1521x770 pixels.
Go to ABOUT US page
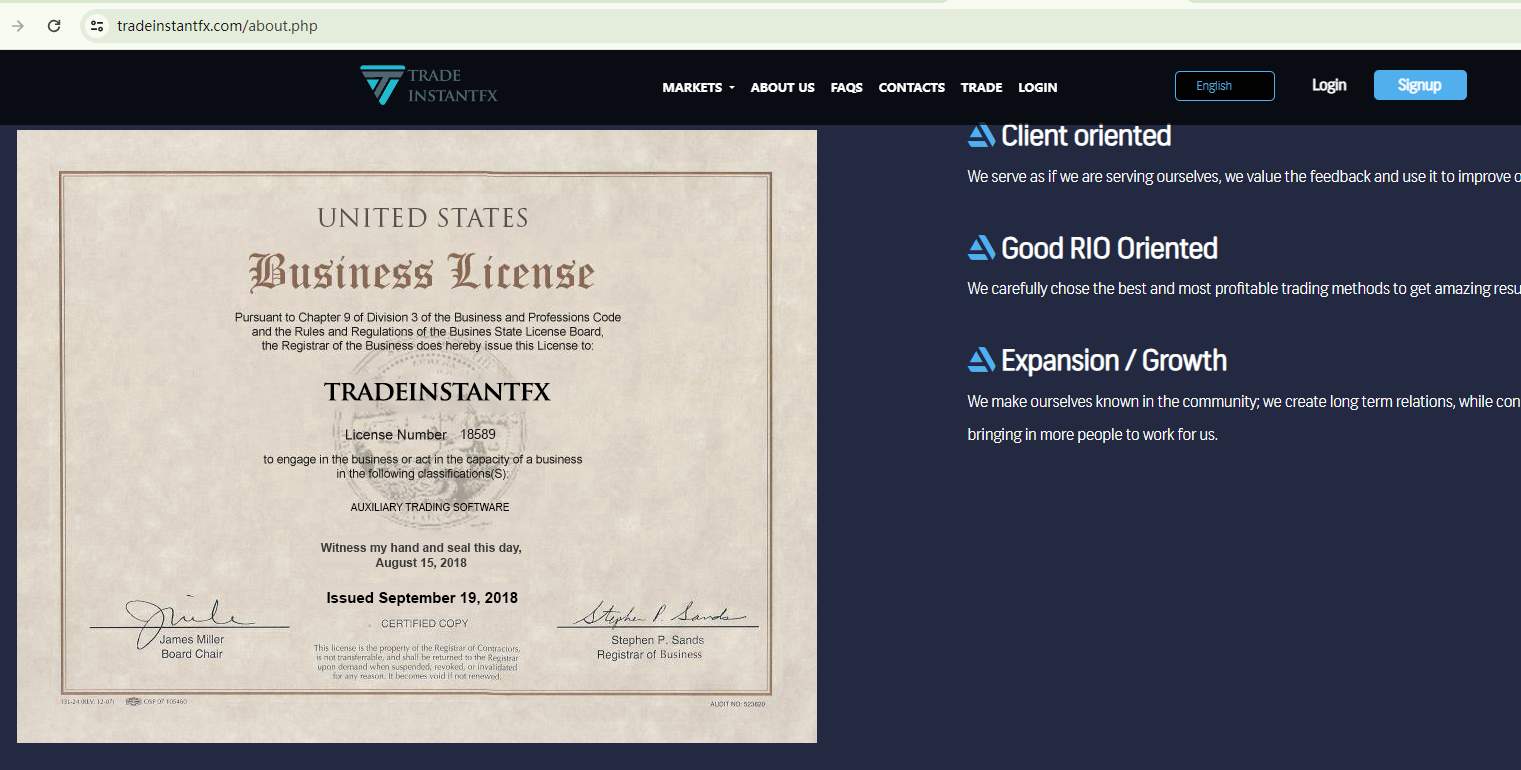tap(782, 88)
